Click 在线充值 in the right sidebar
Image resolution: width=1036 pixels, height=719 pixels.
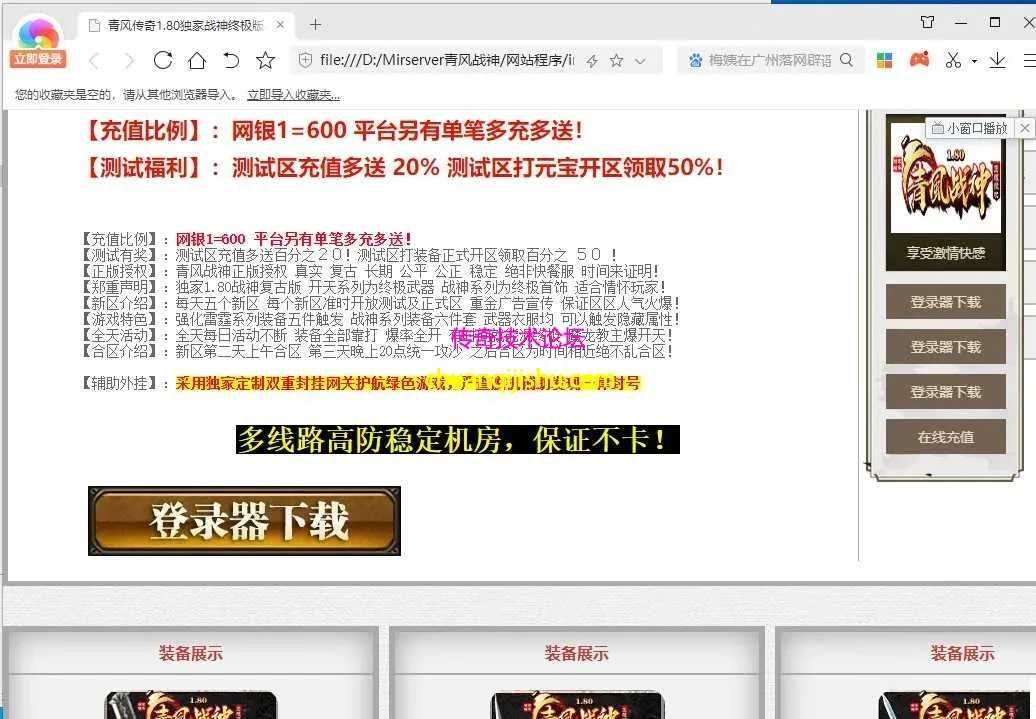944,437
